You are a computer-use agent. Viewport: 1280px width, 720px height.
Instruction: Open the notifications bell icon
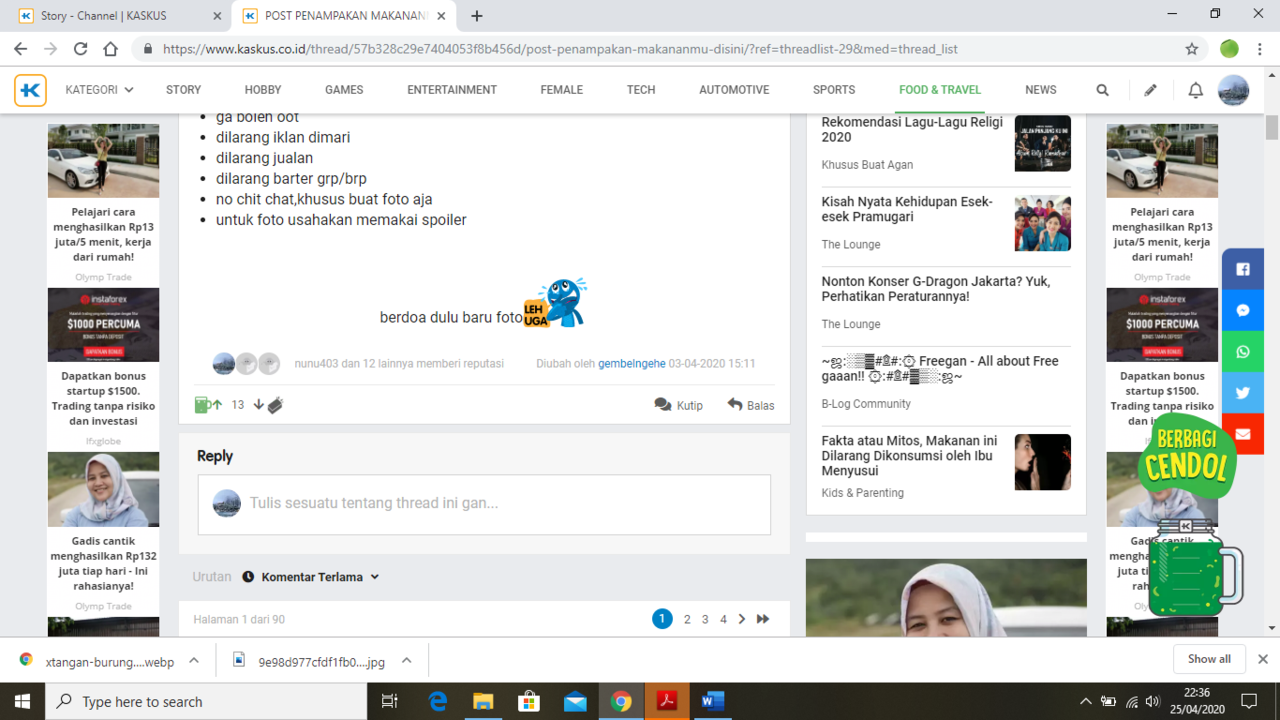tap(1195, 90)
